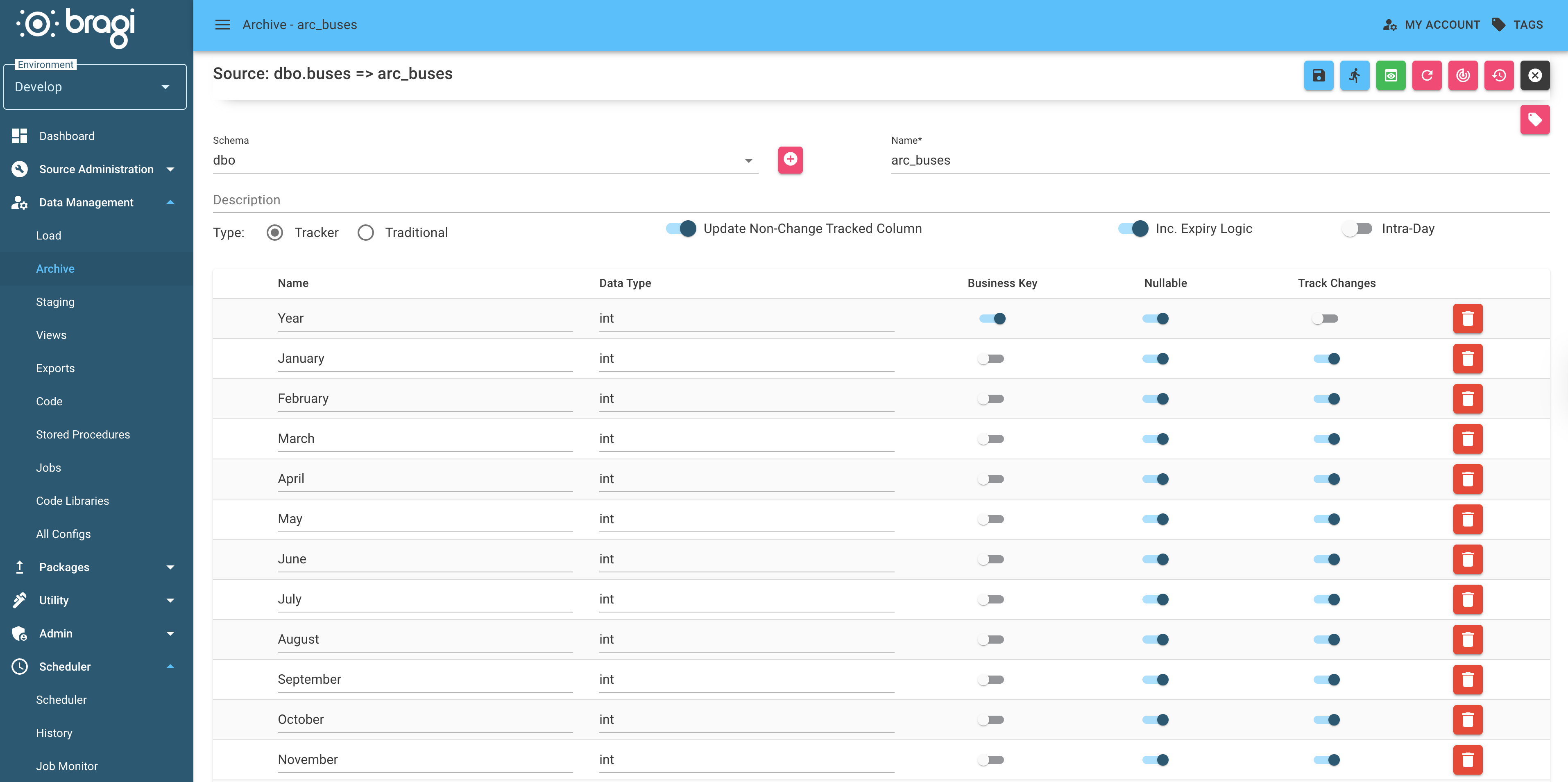Enable Intra-Day toggle
The image size is (1568, 782).
(1358, 228)
